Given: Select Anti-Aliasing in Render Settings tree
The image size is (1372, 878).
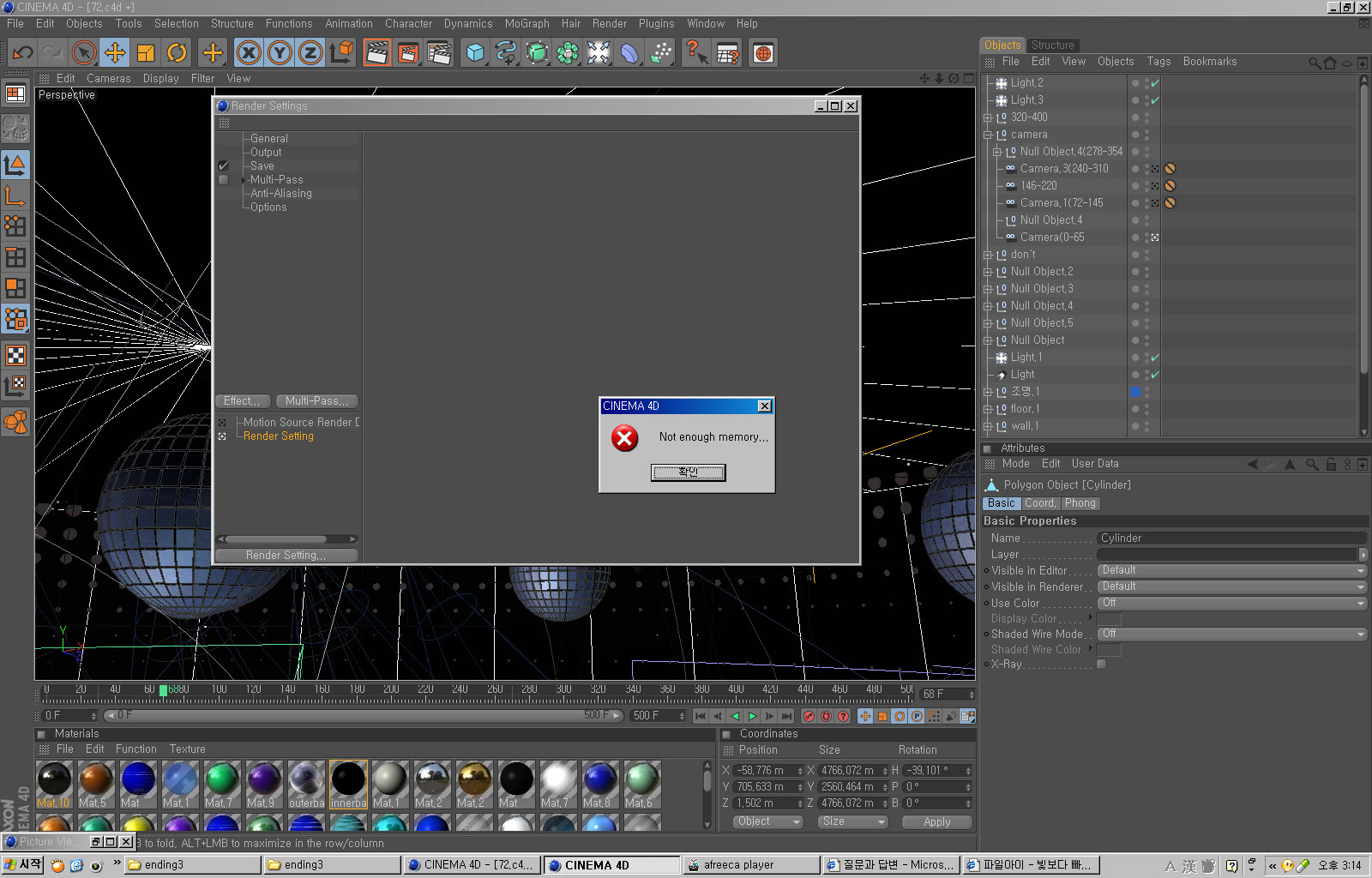Looking at the screenshot, I should pos(281,194).
